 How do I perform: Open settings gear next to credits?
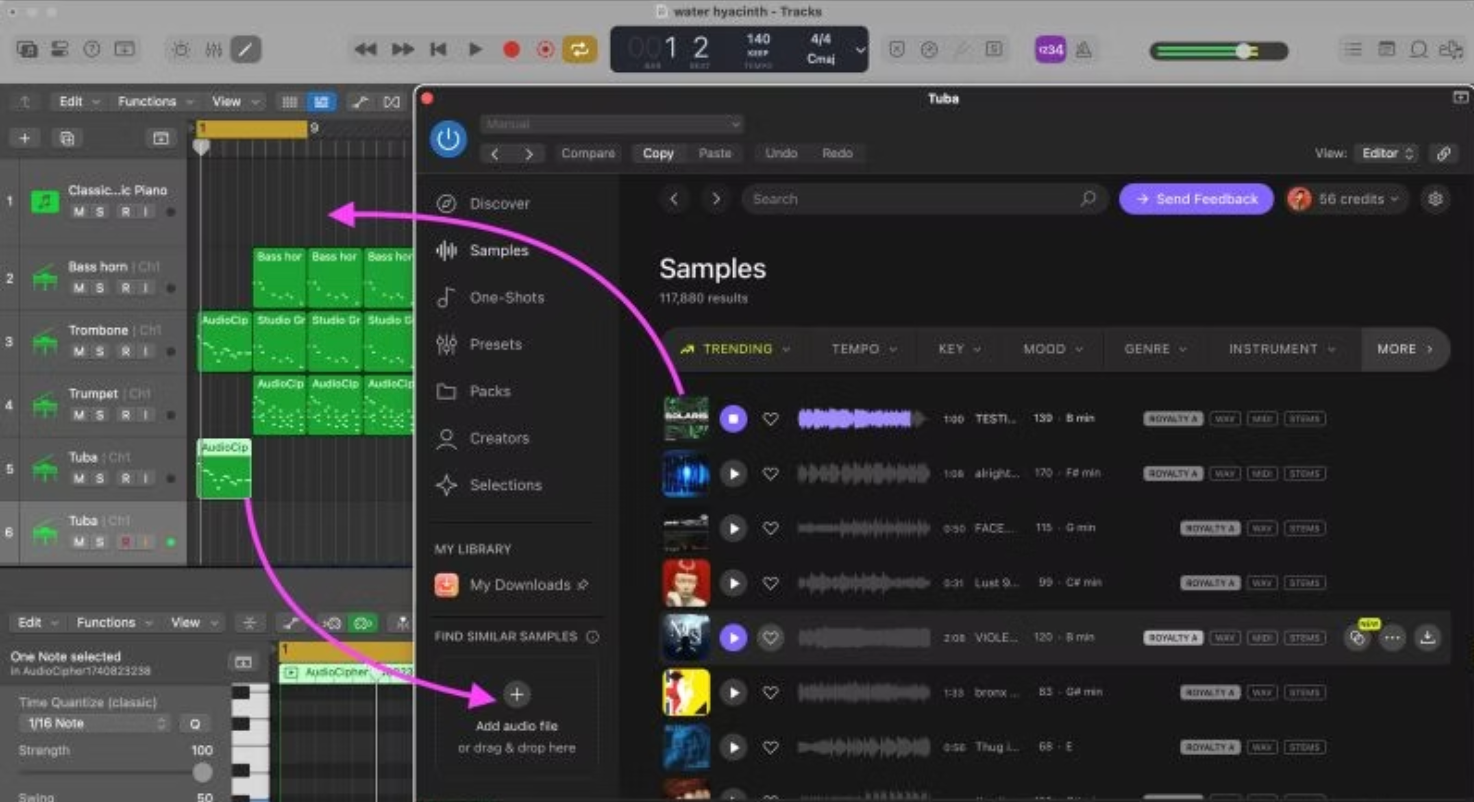point(1435,199)
